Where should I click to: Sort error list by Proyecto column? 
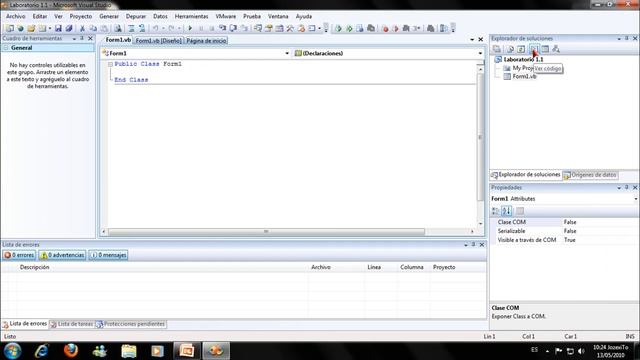(457, 267)
